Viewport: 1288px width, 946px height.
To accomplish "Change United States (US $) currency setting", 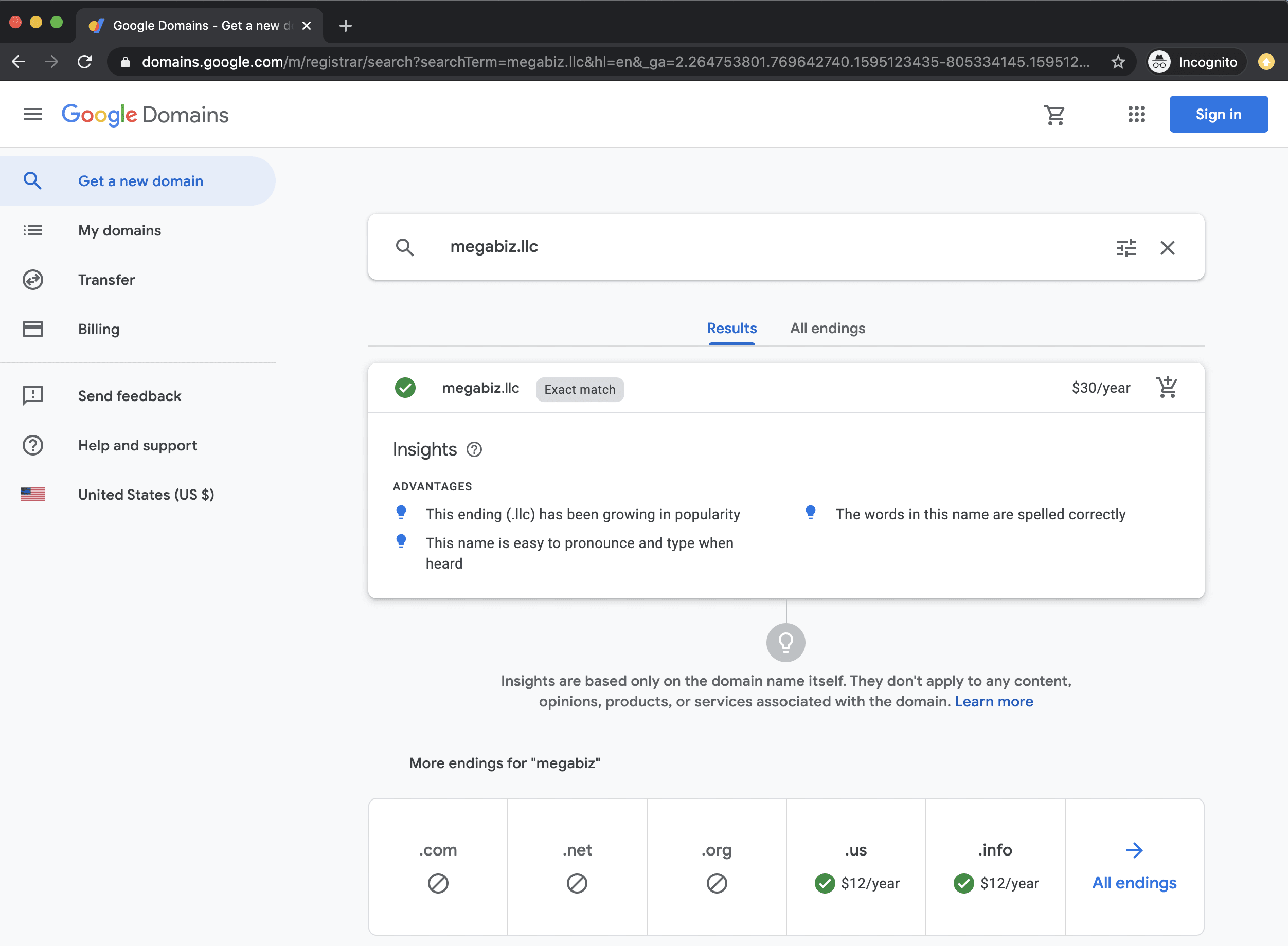I will pos(137,494).
